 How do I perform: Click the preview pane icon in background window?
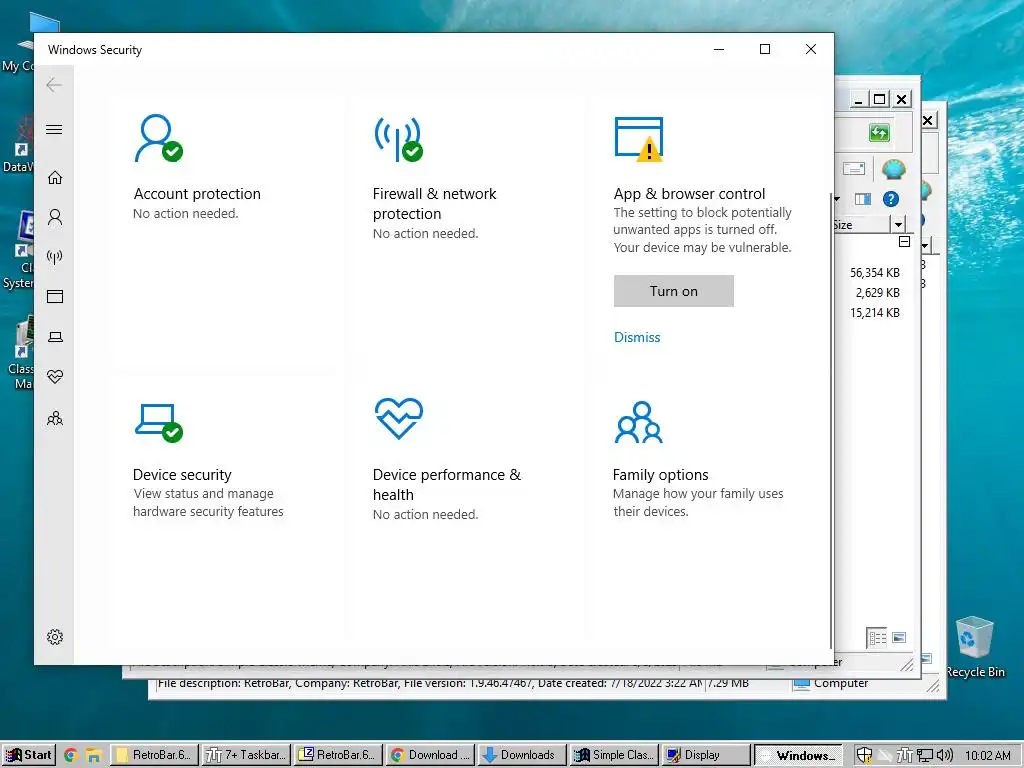pyautogui.click(x=863, y=199)
